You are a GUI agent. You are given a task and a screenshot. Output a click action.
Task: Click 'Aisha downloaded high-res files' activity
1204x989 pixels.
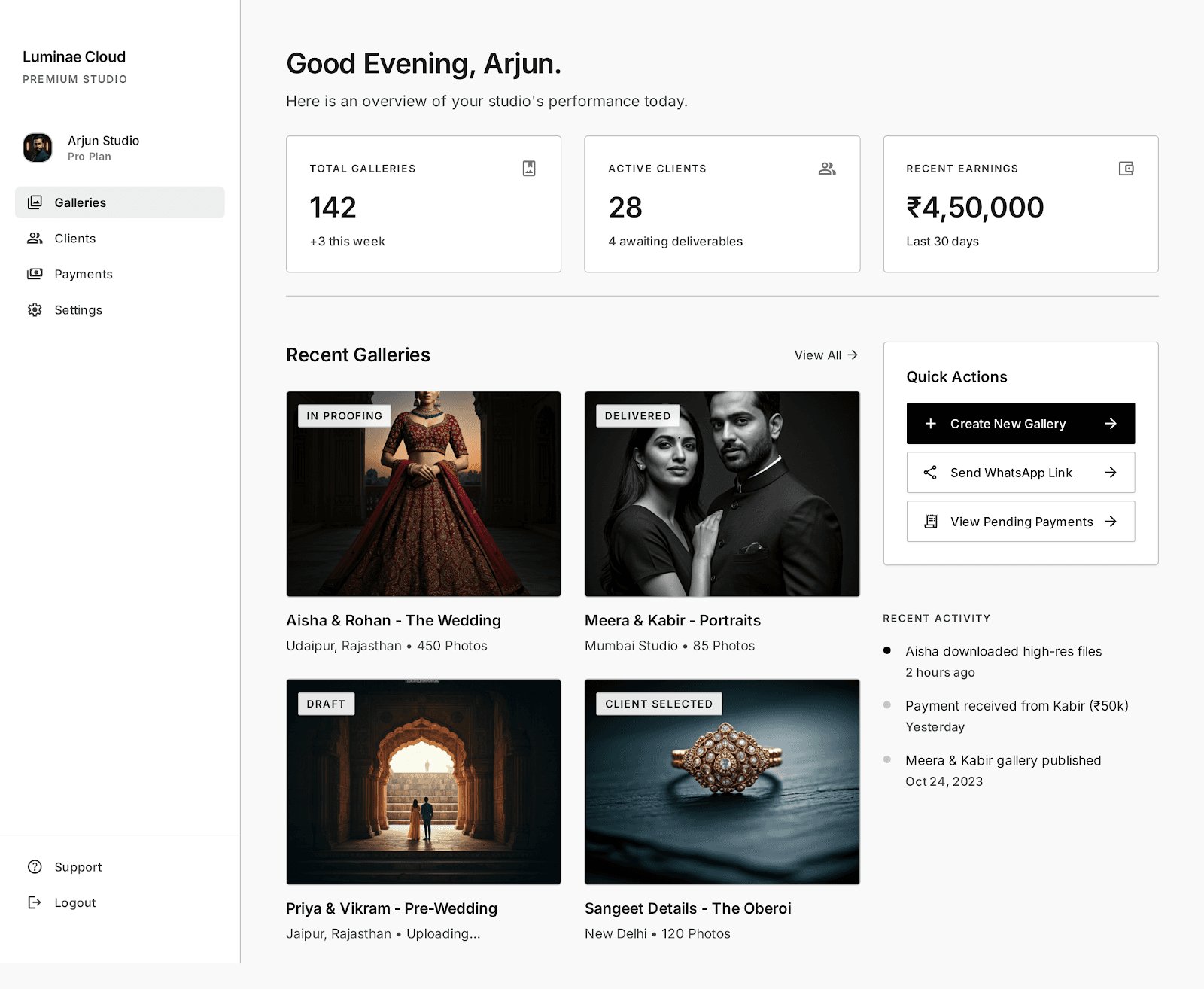pos(1003,651)
